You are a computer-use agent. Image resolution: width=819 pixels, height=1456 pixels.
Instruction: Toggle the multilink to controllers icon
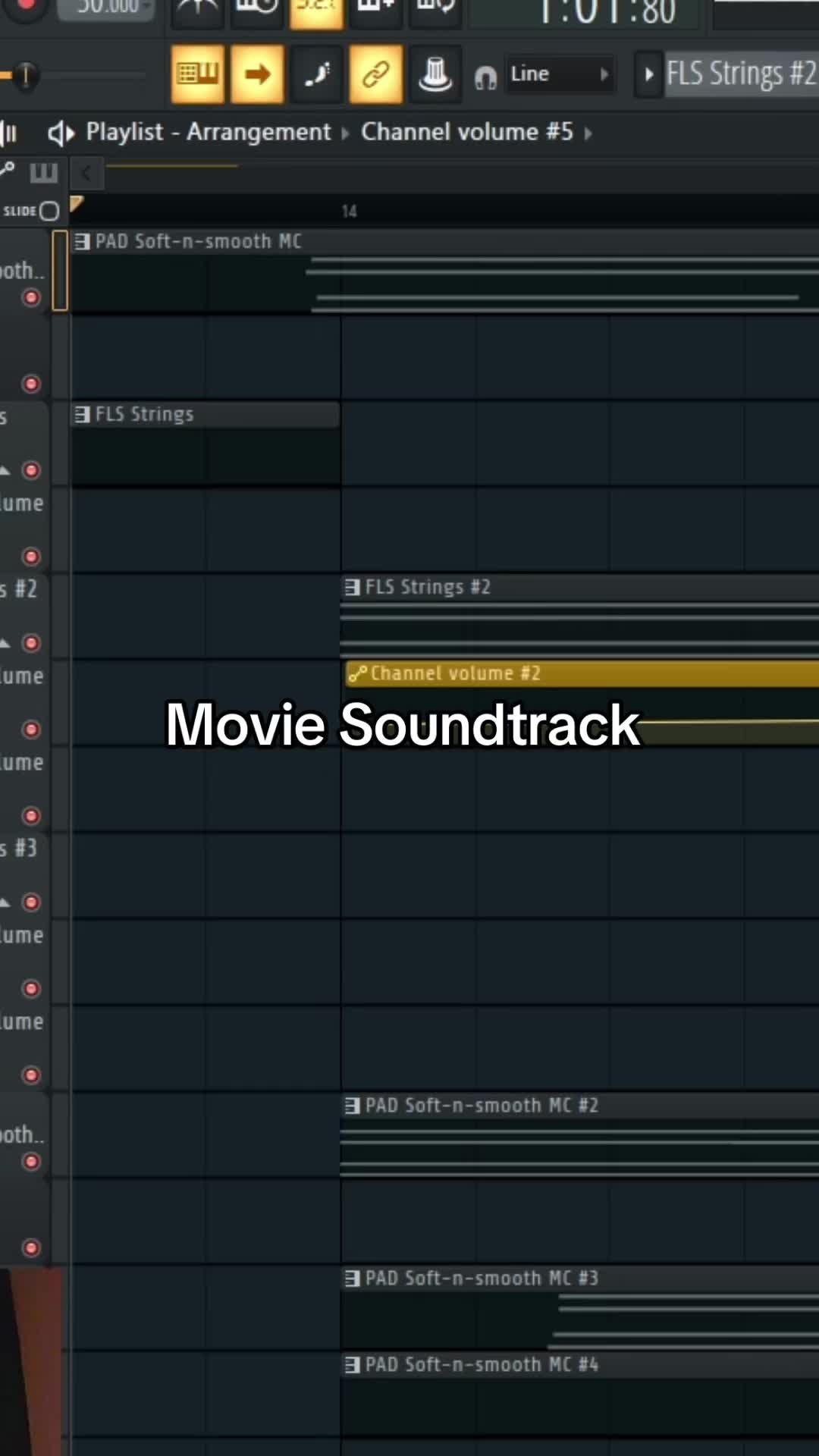point(376,74)
